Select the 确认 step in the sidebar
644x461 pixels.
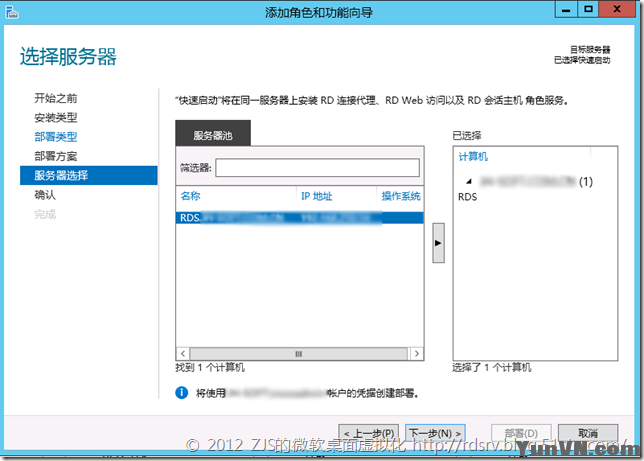pos(45,195)
